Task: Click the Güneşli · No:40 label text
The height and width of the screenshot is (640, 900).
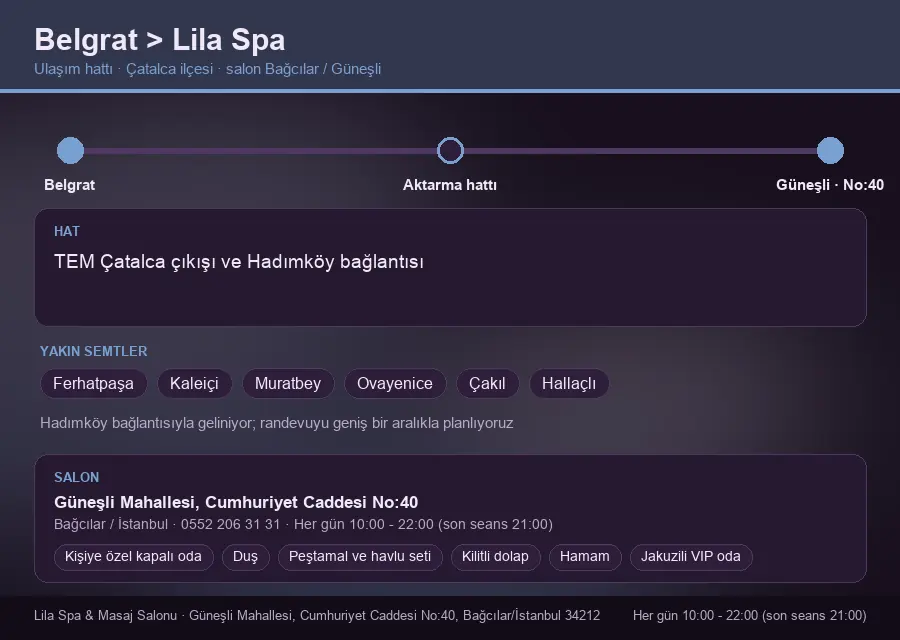Action: point(830,185)
